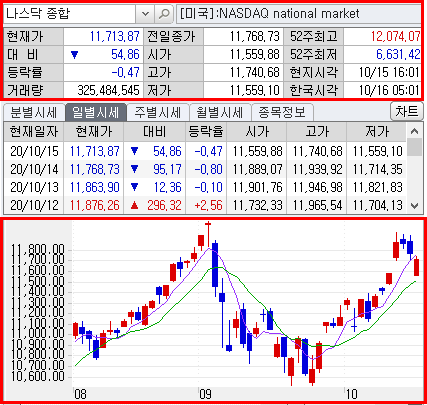Click the 나스닥 종합 input field
The image size is (427, 405).
[70, 14]
